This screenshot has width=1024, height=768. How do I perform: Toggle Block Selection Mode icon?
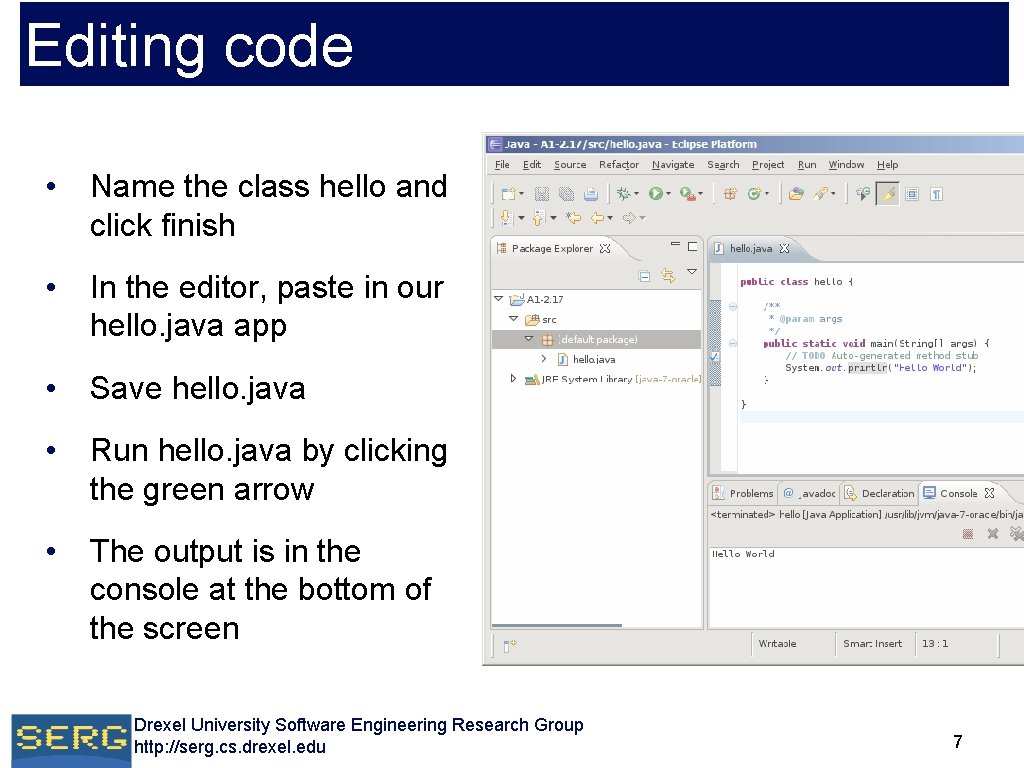tap(912, 194)
